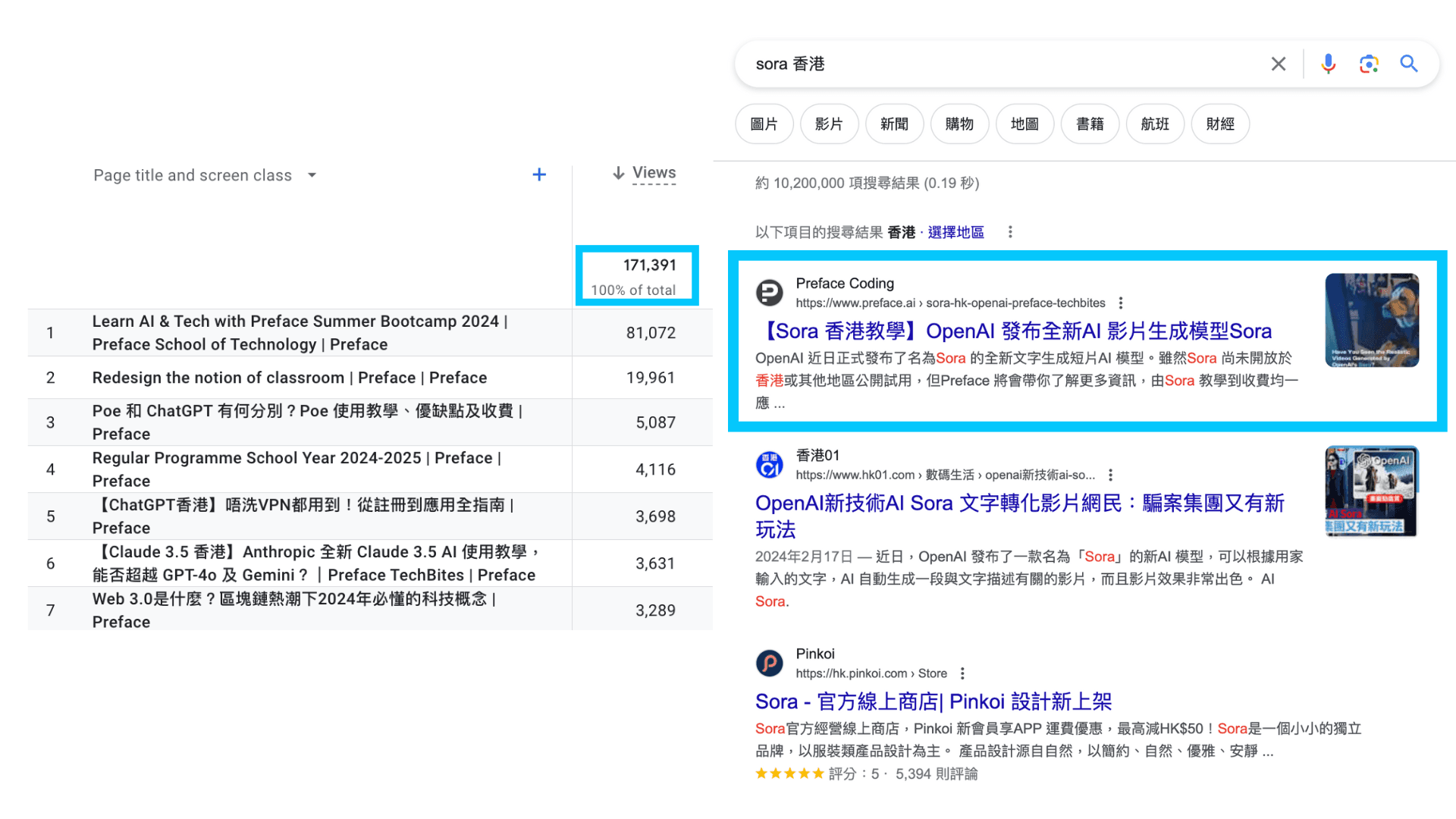
Task: Click the 選擇地區 link
Action: (955, 232)
